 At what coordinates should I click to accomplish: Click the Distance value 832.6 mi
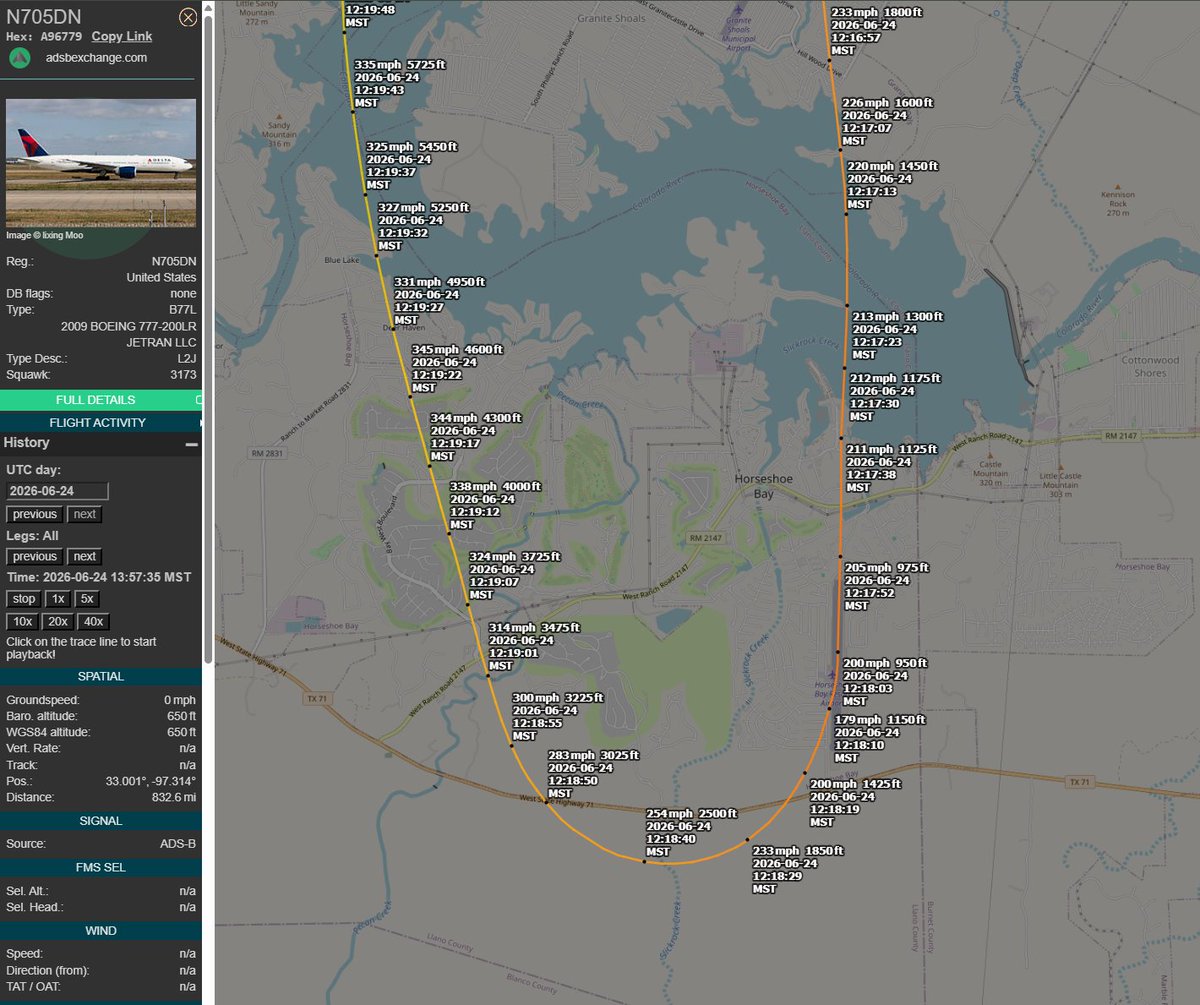(x=173, y=797)
